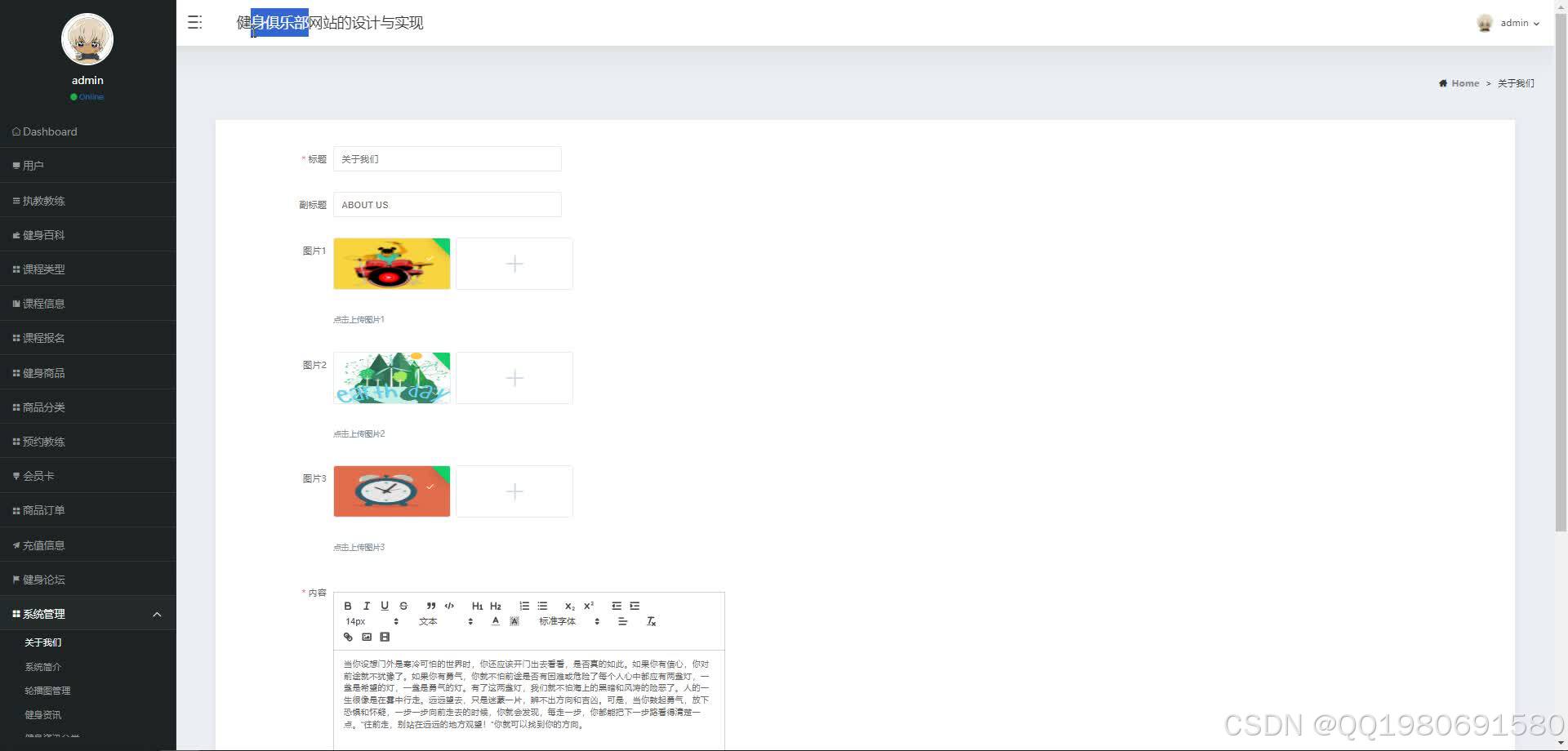Switch to 轮播图管理 in the sidebar

click(x=47, y=690)
